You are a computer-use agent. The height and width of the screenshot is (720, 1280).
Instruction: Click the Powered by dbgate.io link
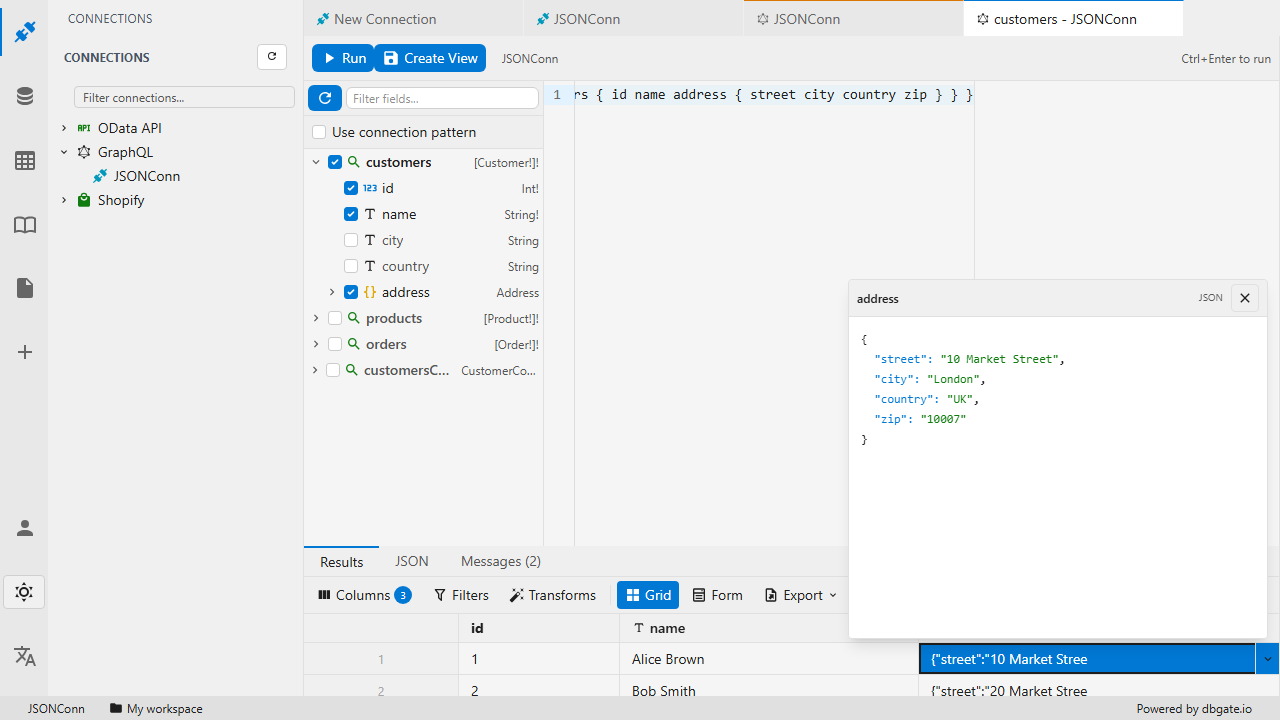coord(1194,708)
